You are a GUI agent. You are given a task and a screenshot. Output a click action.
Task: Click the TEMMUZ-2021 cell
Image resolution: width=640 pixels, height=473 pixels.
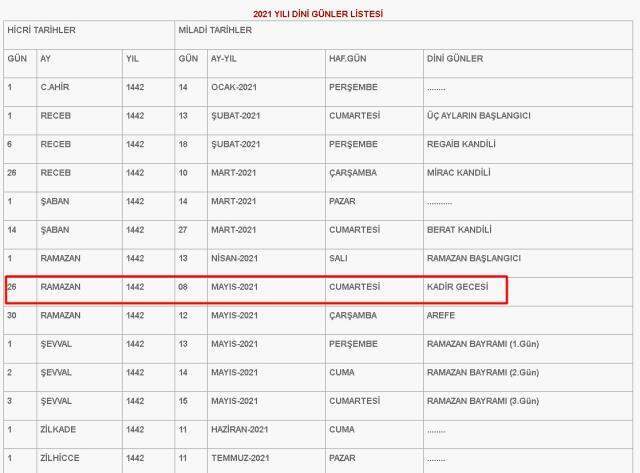(x=266, y=461)
